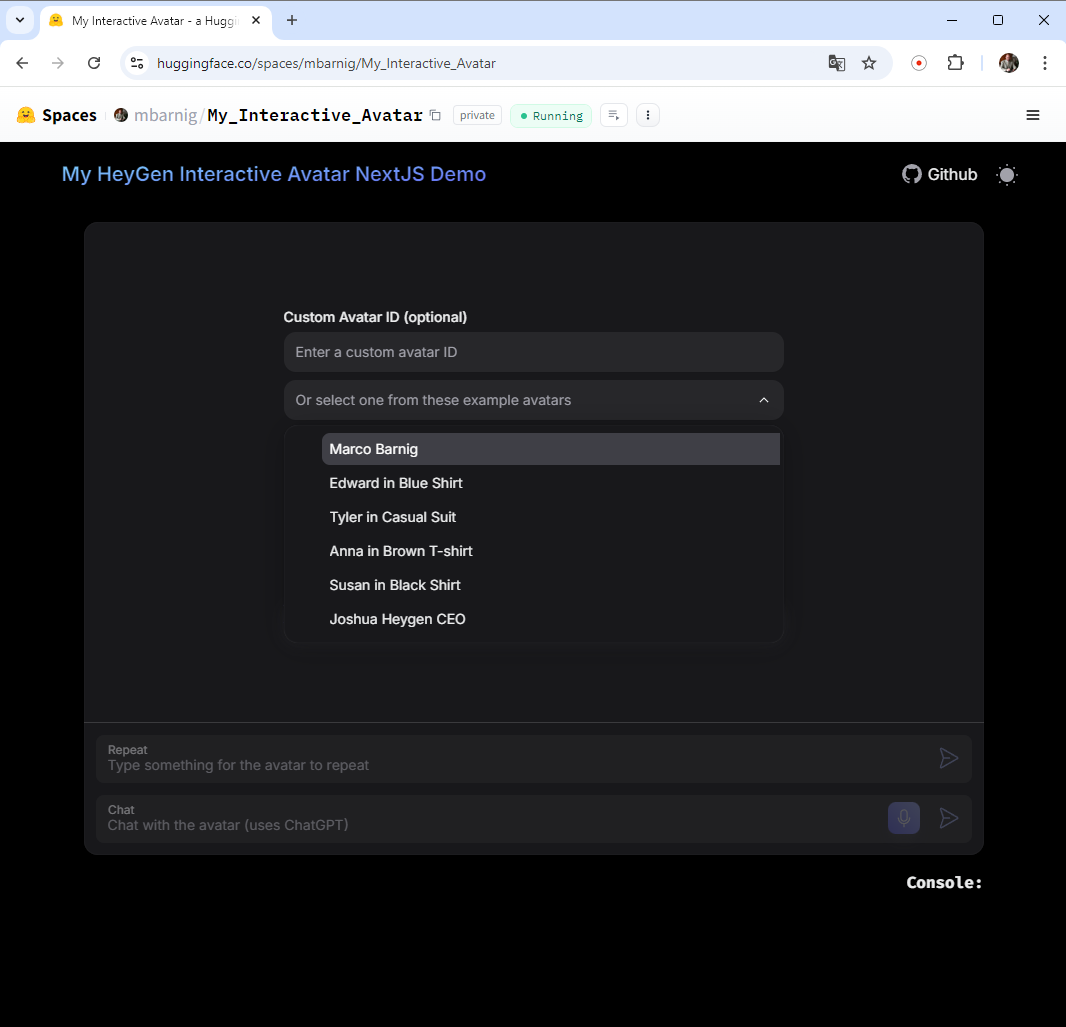Select Joshua Heygen CEO avatar
The height and width of the screenshot is (1027, 1066).
point(551,619)
